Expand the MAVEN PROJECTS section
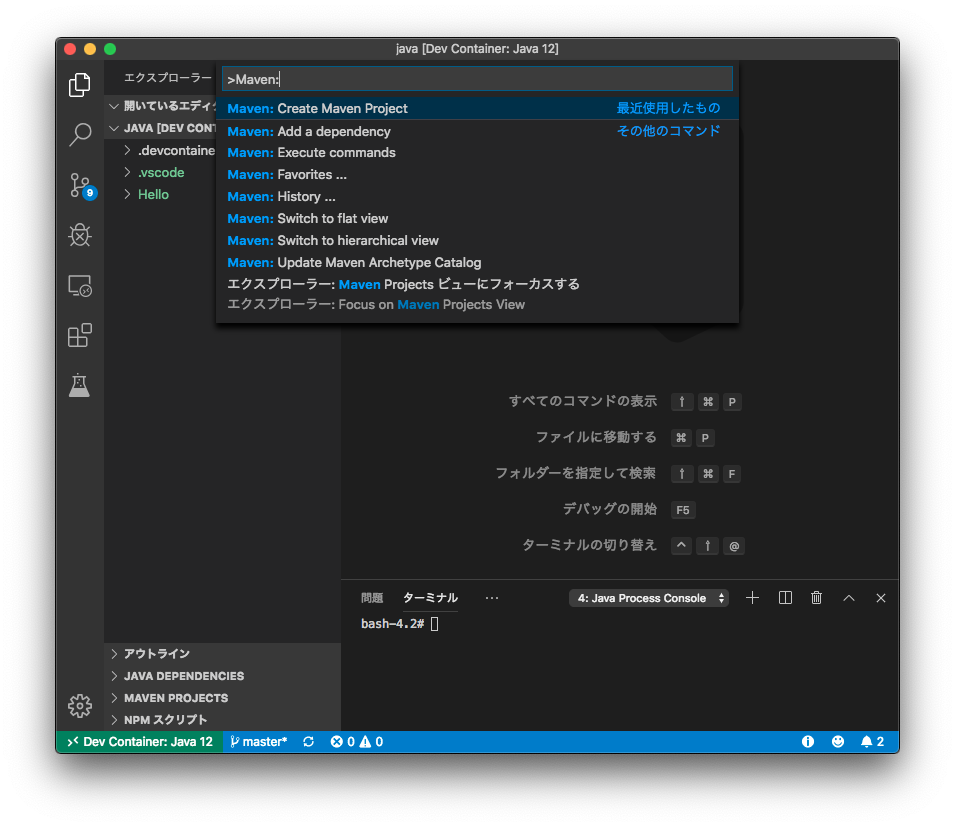Screen dimensions: 955x827 point(222,698)
